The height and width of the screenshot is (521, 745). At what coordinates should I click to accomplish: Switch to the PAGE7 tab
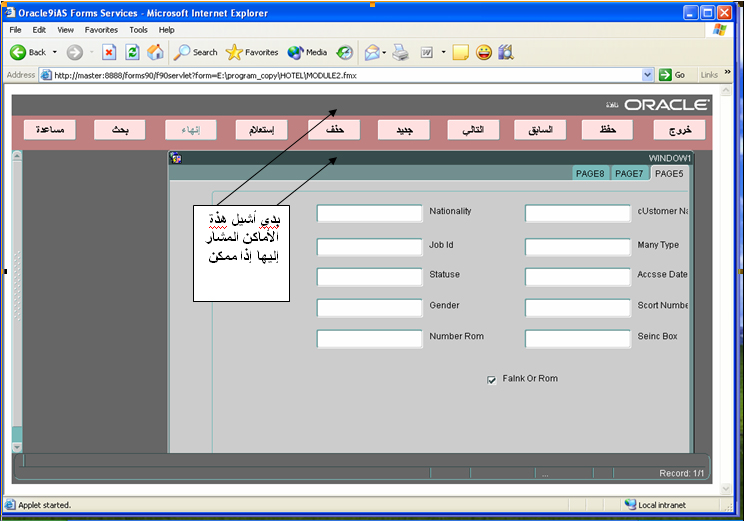pyautogui.click(x=629, y=174)
